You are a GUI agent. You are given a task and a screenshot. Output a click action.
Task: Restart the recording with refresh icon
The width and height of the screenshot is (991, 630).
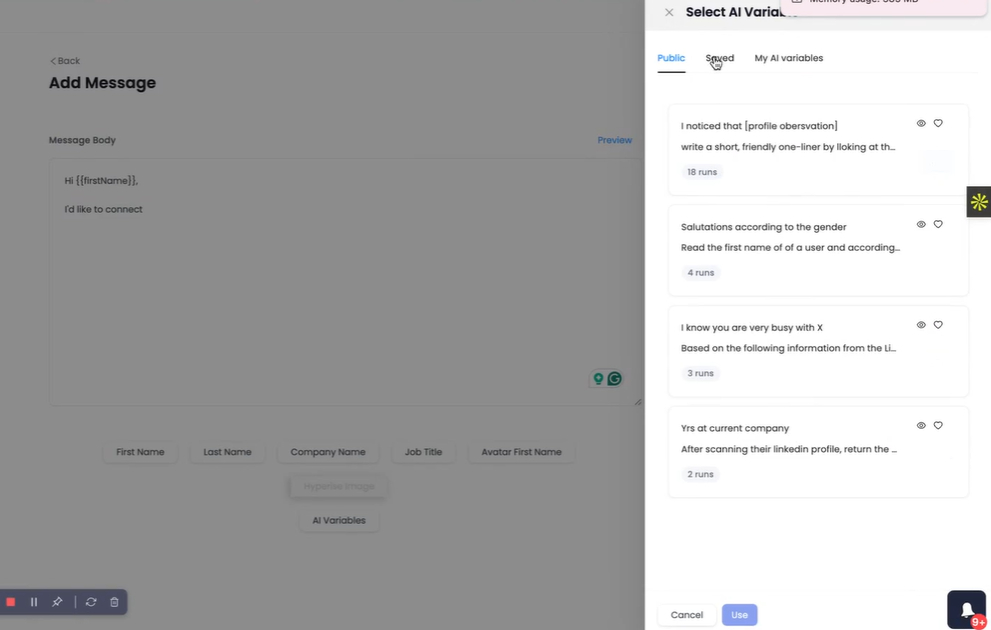(91, 602)
